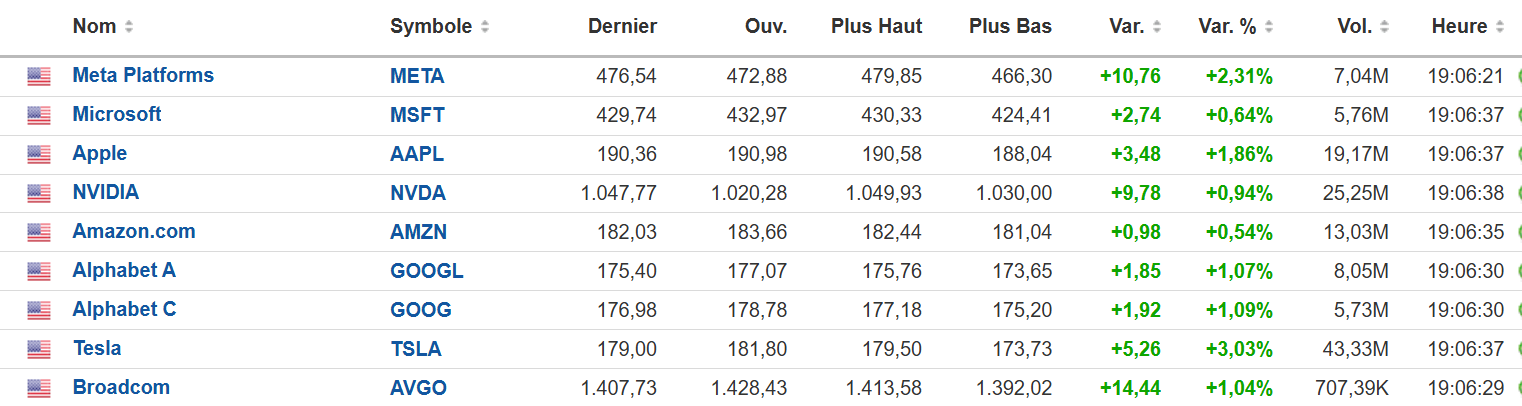Follow the NVDA symbol link
Viewport: 1522px width, 406px height.
click(418, 192)
